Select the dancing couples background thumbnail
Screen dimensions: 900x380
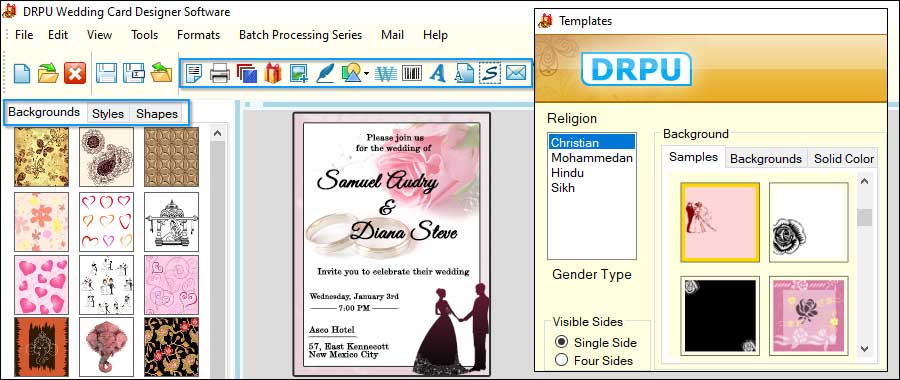point(106,285)
